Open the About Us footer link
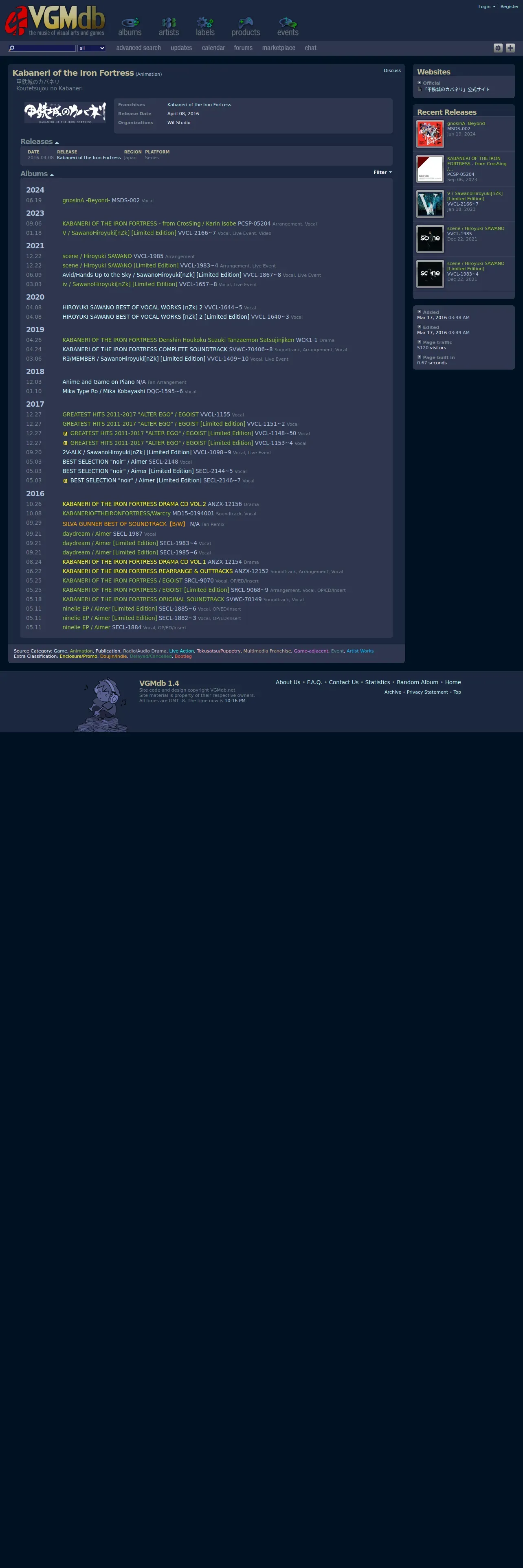 point(288,682)
